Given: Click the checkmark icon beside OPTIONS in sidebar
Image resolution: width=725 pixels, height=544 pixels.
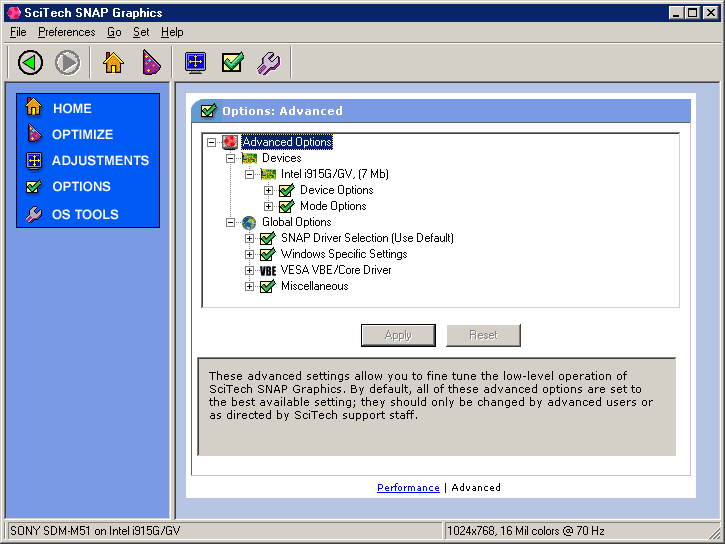Looking at the screenshot, I should [34, 186].
